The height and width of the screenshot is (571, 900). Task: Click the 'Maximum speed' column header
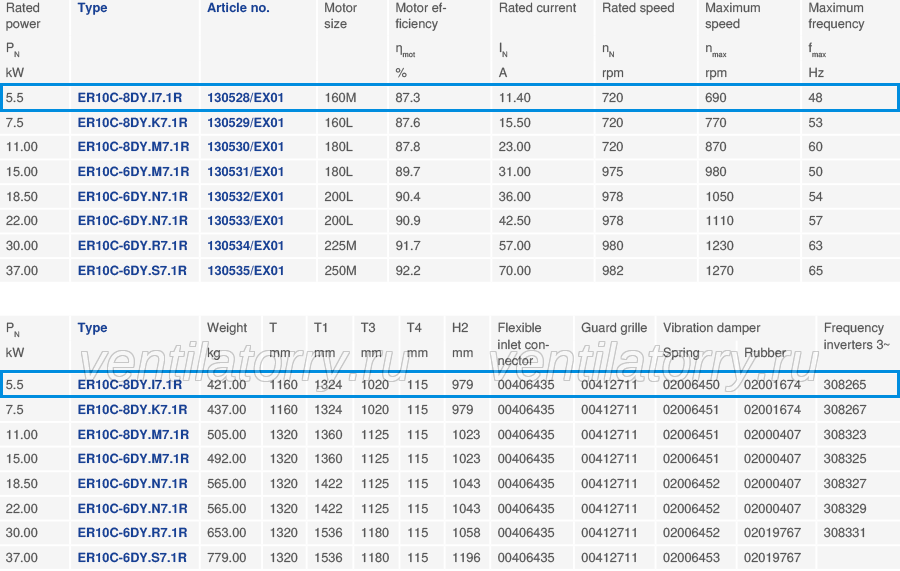pos(732,16)
